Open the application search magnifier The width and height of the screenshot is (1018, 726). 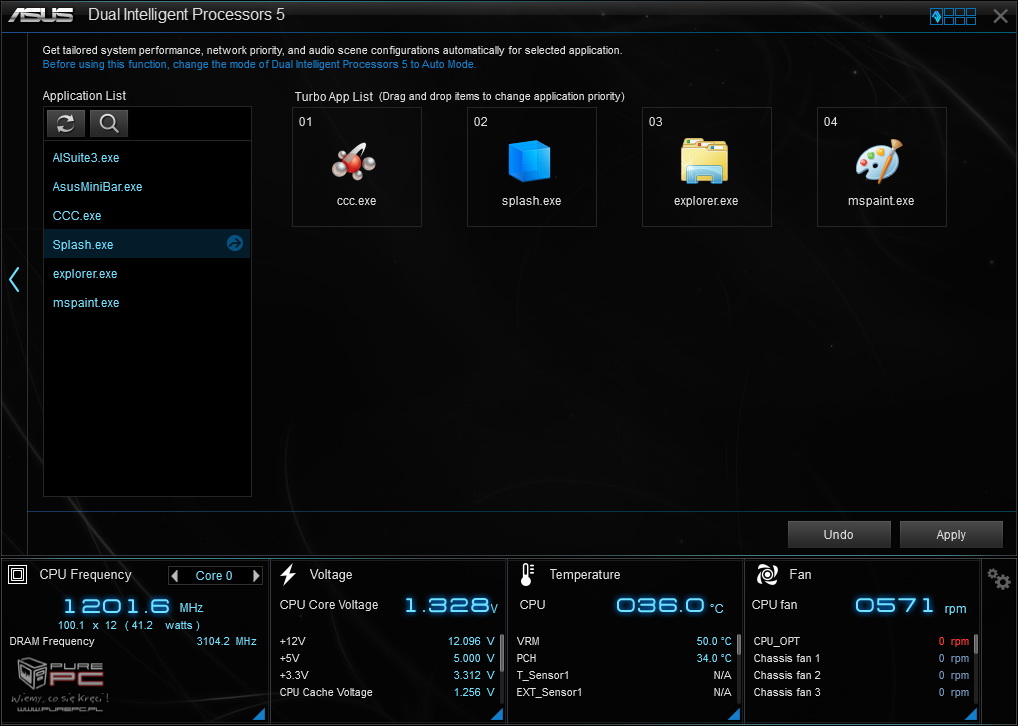click(109, 123)
